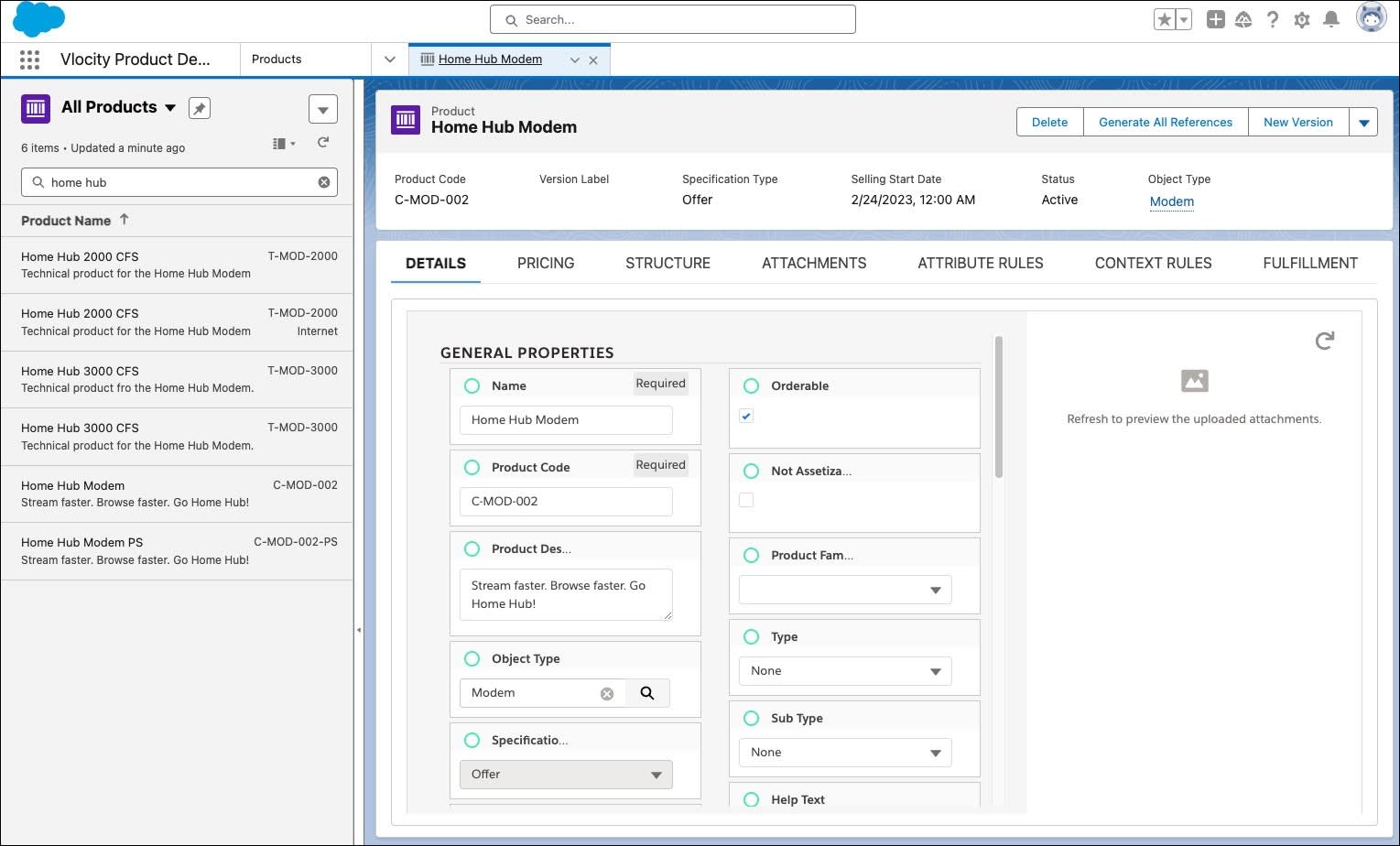Select the DETAILS tab
This screenshot has width=1400, height=846.
[436, 263]
